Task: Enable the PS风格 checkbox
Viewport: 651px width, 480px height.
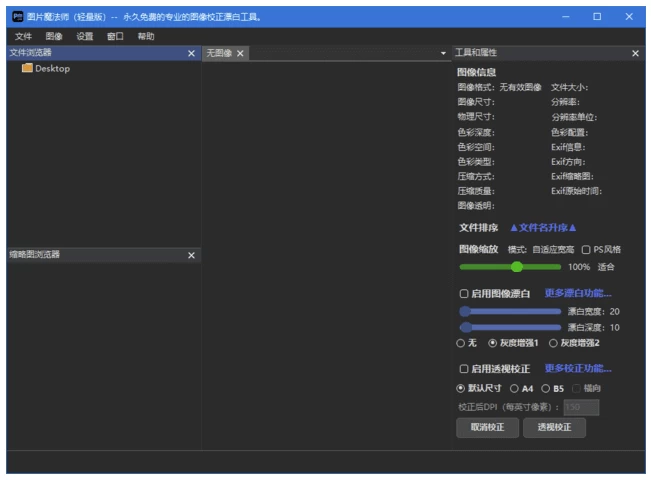Action: [x=586, y=249]
